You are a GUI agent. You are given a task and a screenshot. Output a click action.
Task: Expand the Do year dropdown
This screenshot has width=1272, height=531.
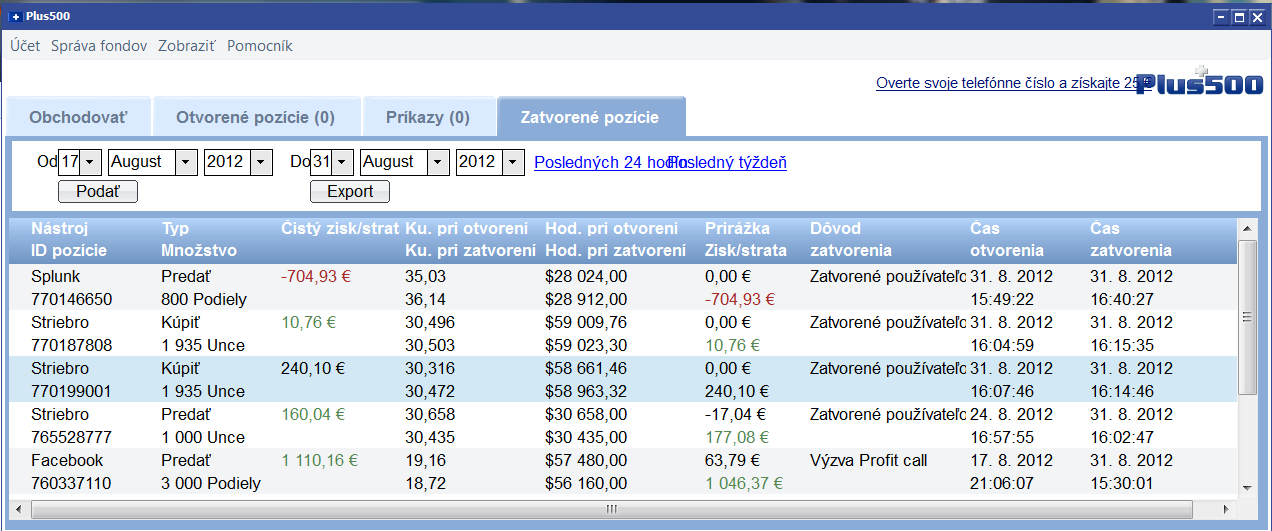513,162
